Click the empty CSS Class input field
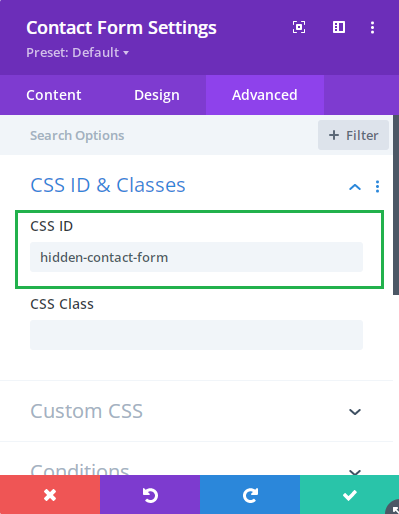 [196, 335]
